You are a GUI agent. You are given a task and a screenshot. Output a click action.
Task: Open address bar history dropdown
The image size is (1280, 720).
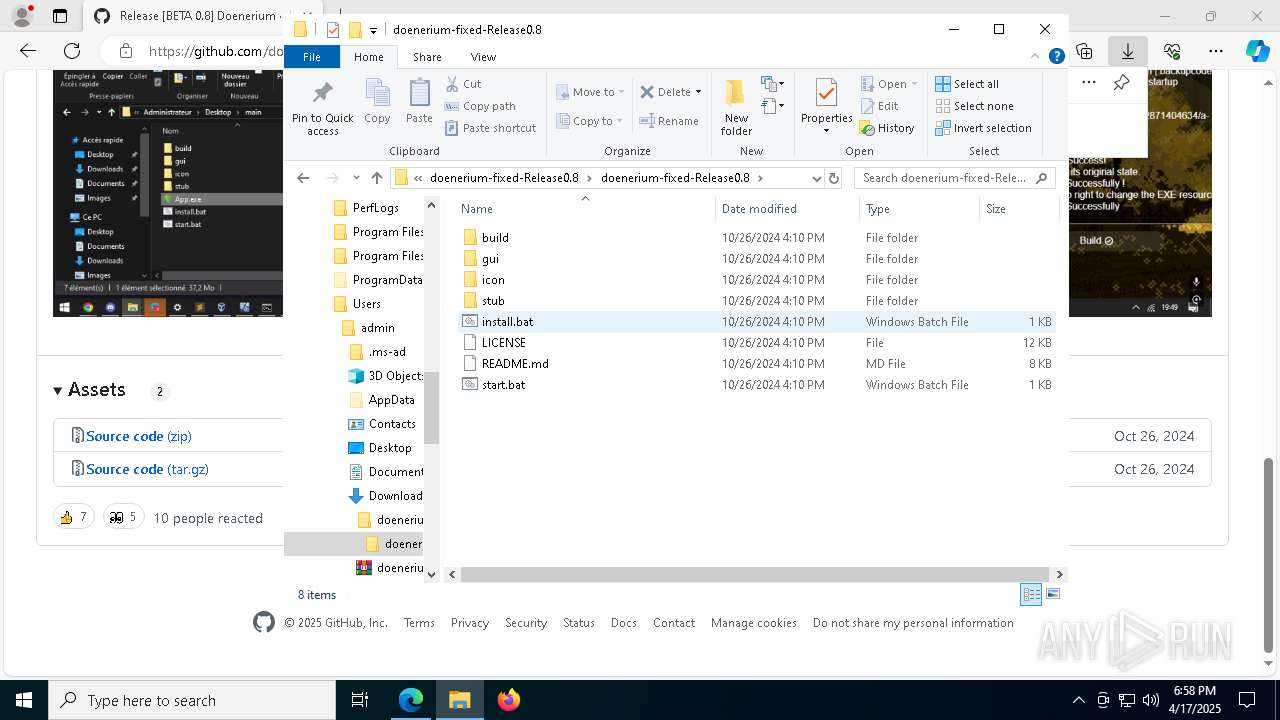pyautogui.click(x=816, y=178)
